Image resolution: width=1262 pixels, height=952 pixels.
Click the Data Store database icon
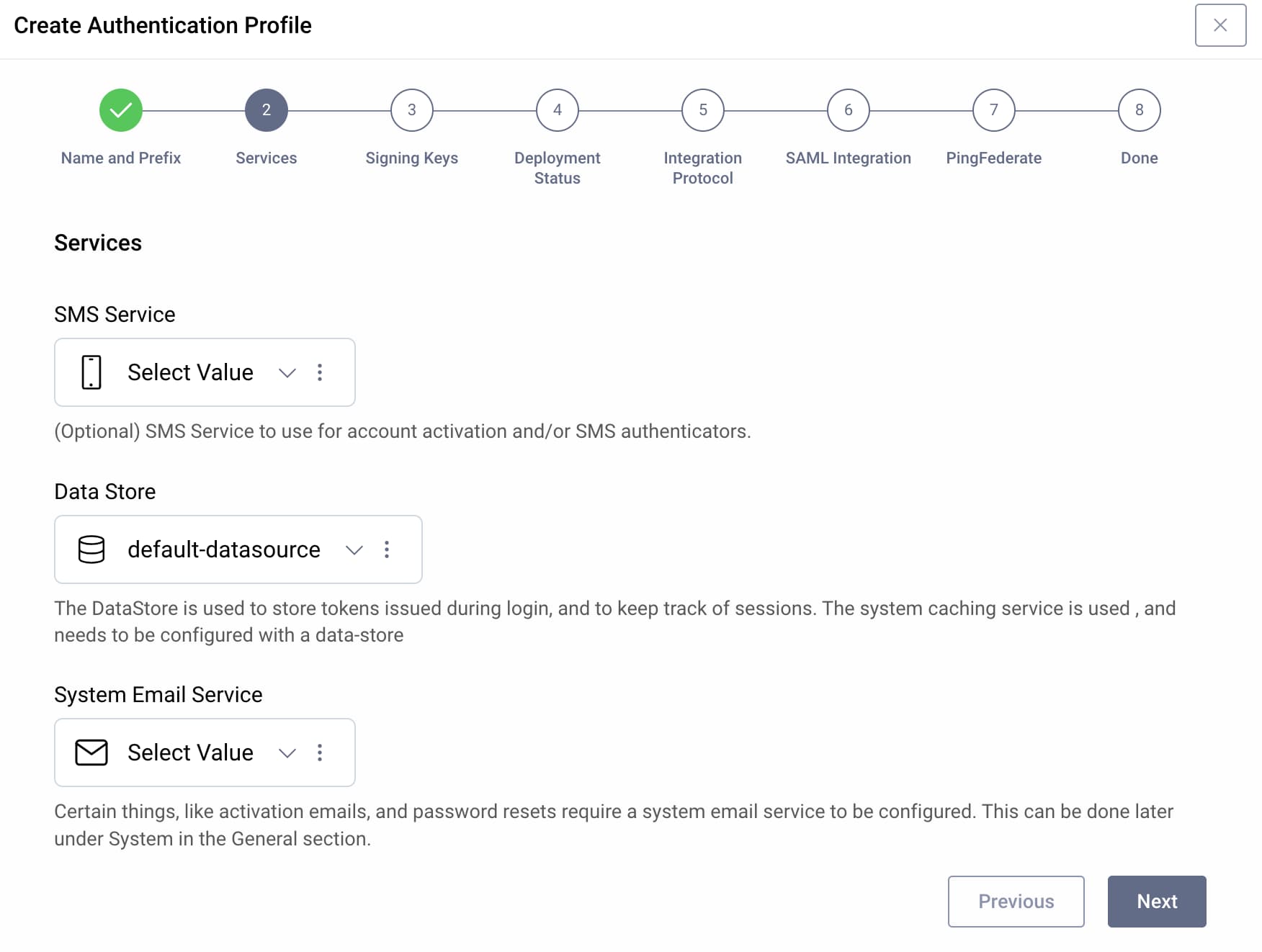[x=91, y=549]
